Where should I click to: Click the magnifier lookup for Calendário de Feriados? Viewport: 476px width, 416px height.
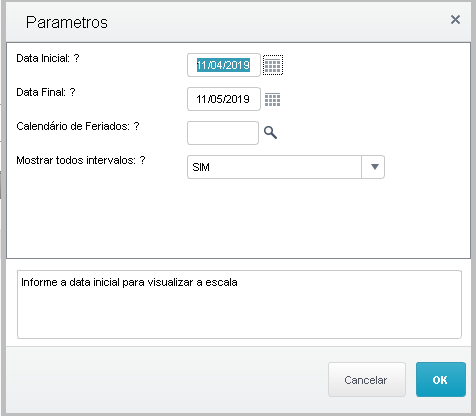tap(270, 133)
